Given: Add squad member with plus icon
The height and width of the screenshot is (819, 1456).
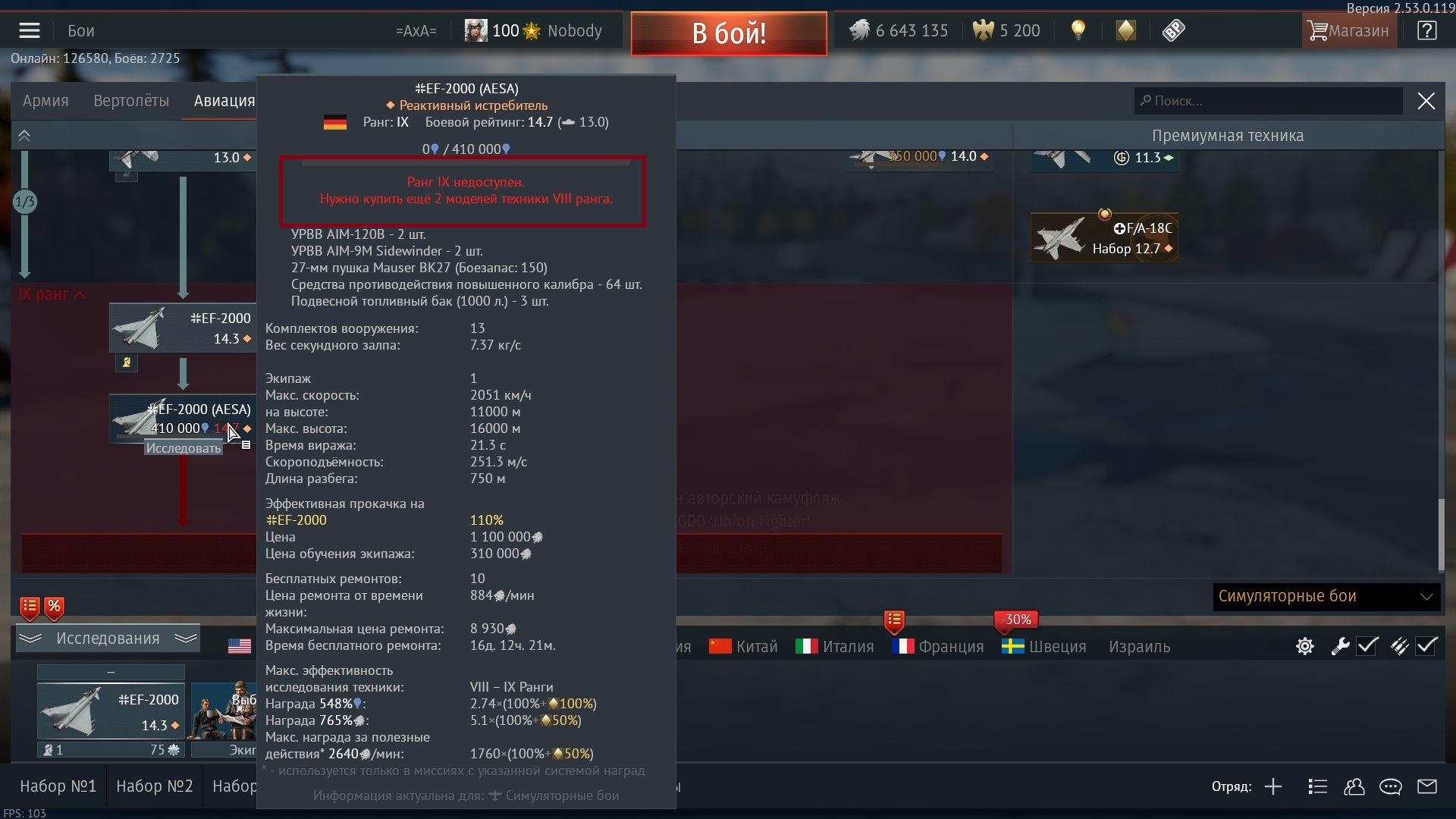Looking at the screenshot, I should coord(1273,786).
